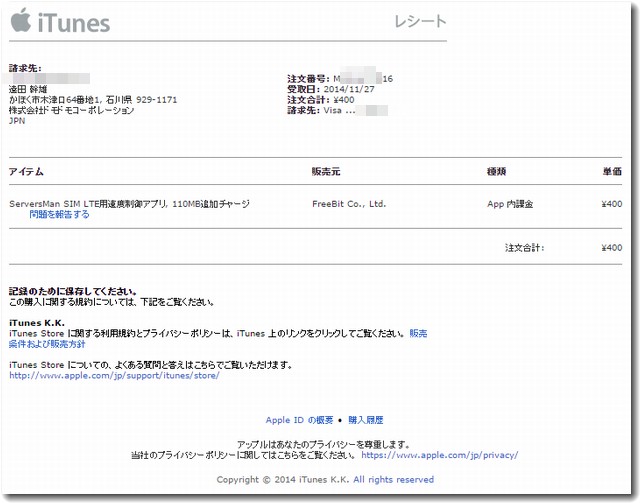Click the Copyright 2014 iTunes K.K. footer
Screen dimensions: 640x503
coord(325,480)
